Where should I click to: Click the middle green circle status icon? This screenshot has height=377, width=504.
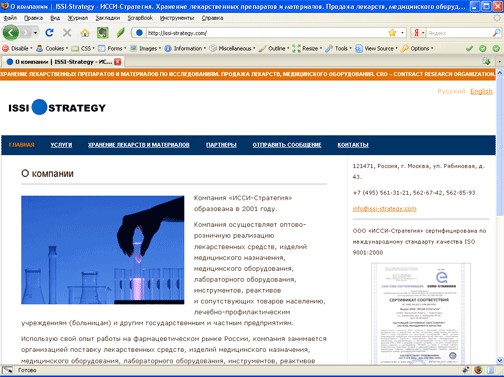(x=483, y=49)
